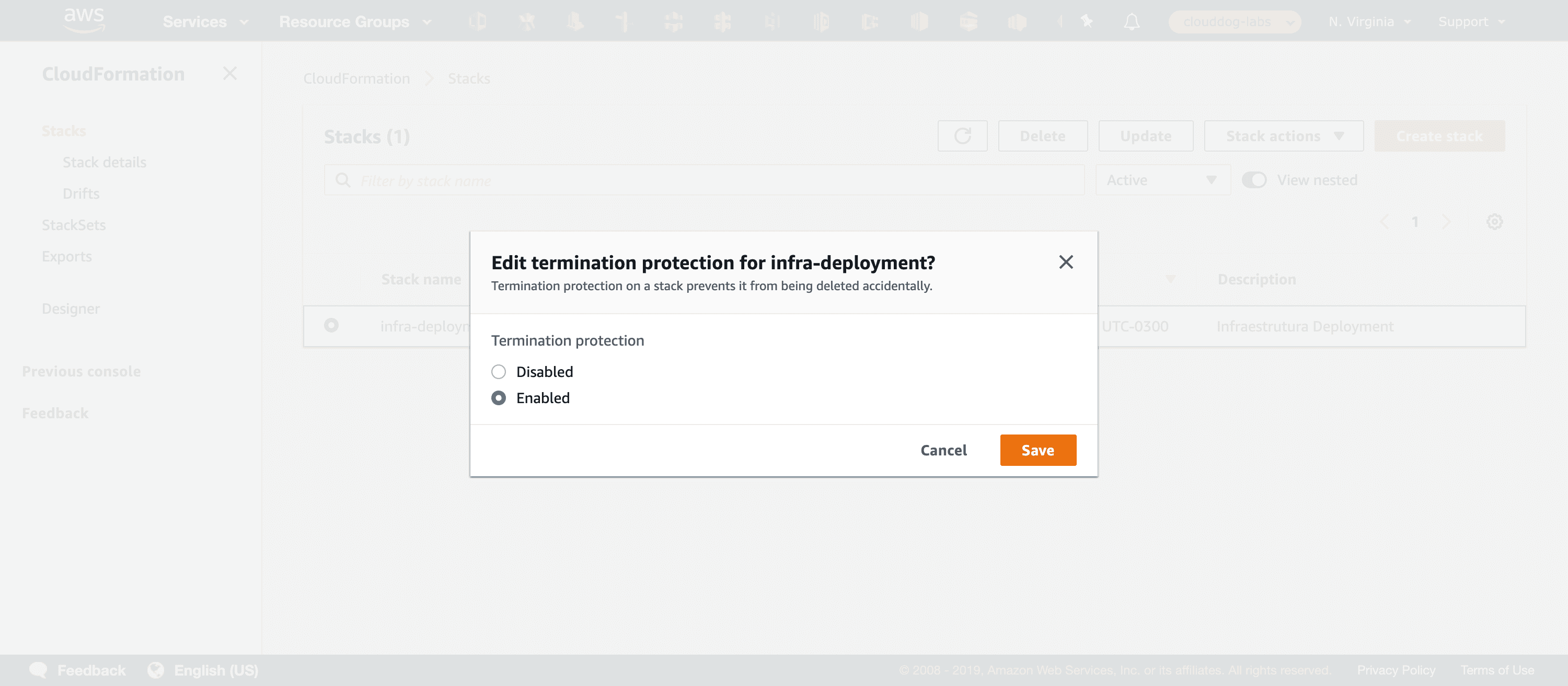Open the Services dropdown menu
The image size is (1568, 686).
click(x=205, y=22)
